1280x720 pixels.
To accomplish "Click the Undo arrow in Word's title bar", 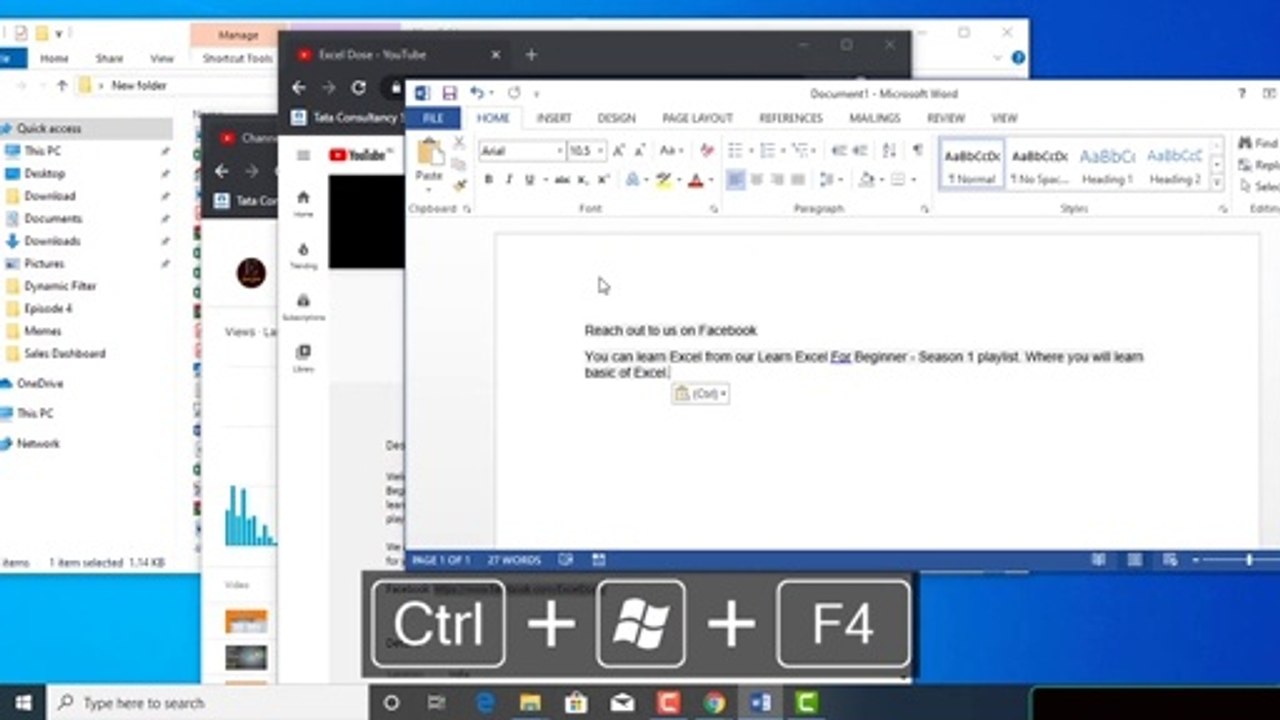I will (477, 93).
